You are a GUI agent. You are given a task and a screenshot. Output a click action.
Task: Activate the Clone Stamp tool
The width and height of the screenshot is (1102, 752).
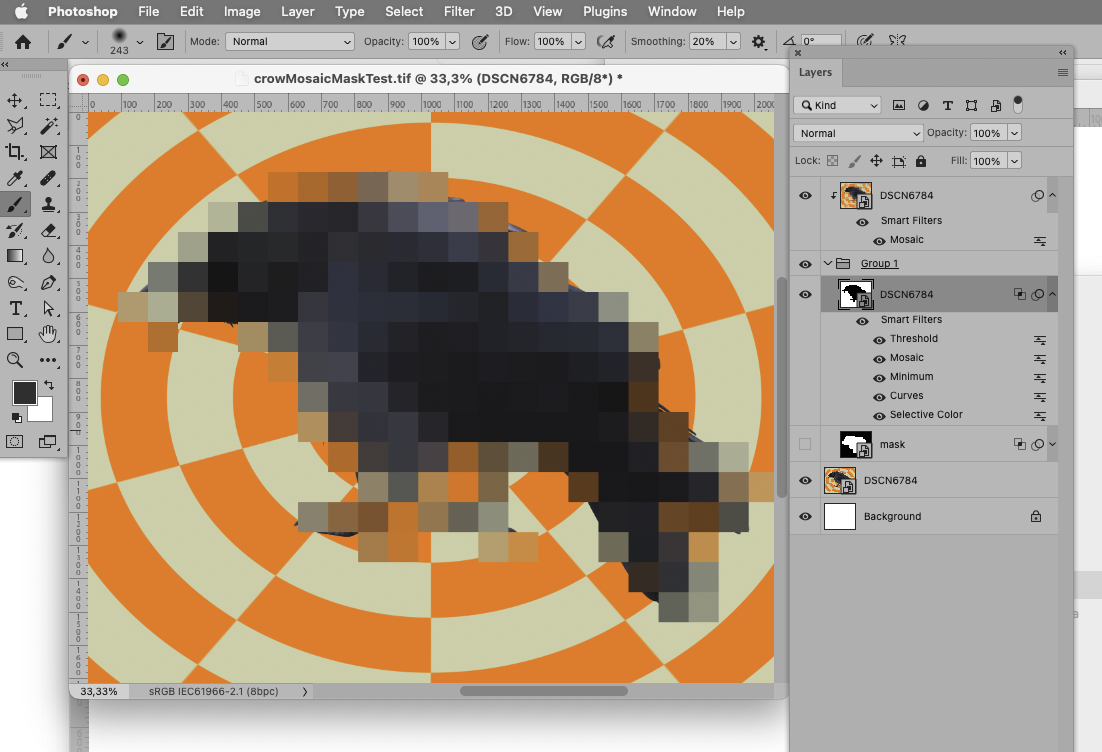49,204
